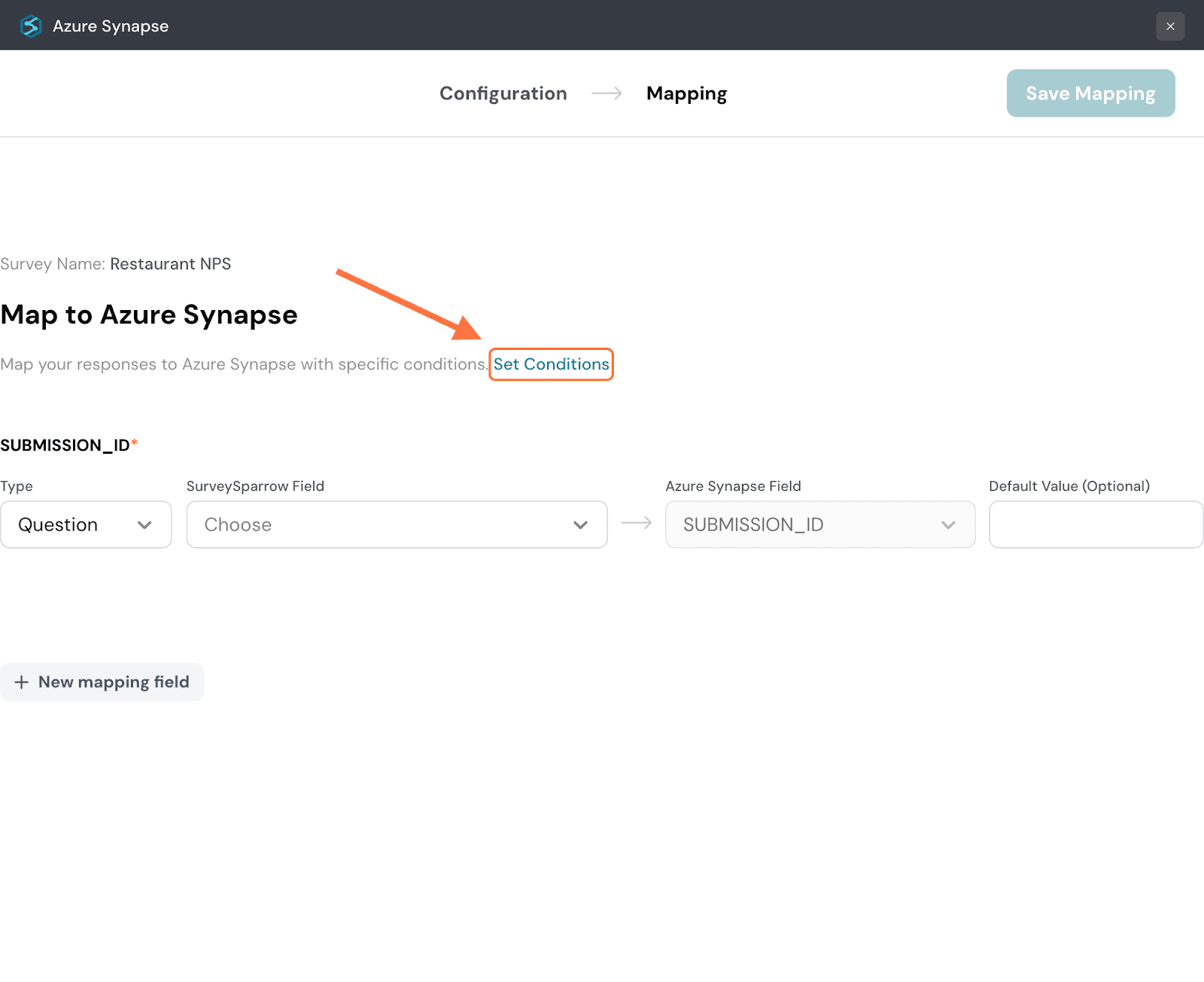
Task: Click the Restaurant NPS survey name
Action: tap(170, 264)
